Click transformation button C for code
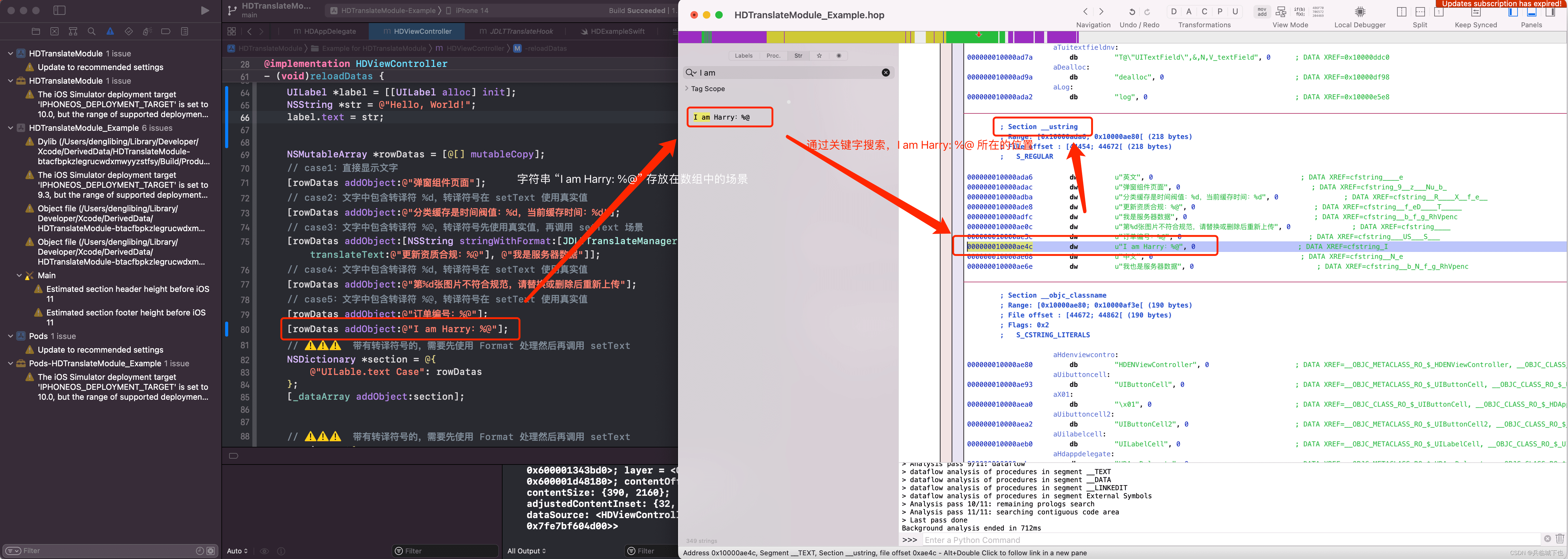This screenshot has height=559, width=1568. click(x=1204, y=11)
